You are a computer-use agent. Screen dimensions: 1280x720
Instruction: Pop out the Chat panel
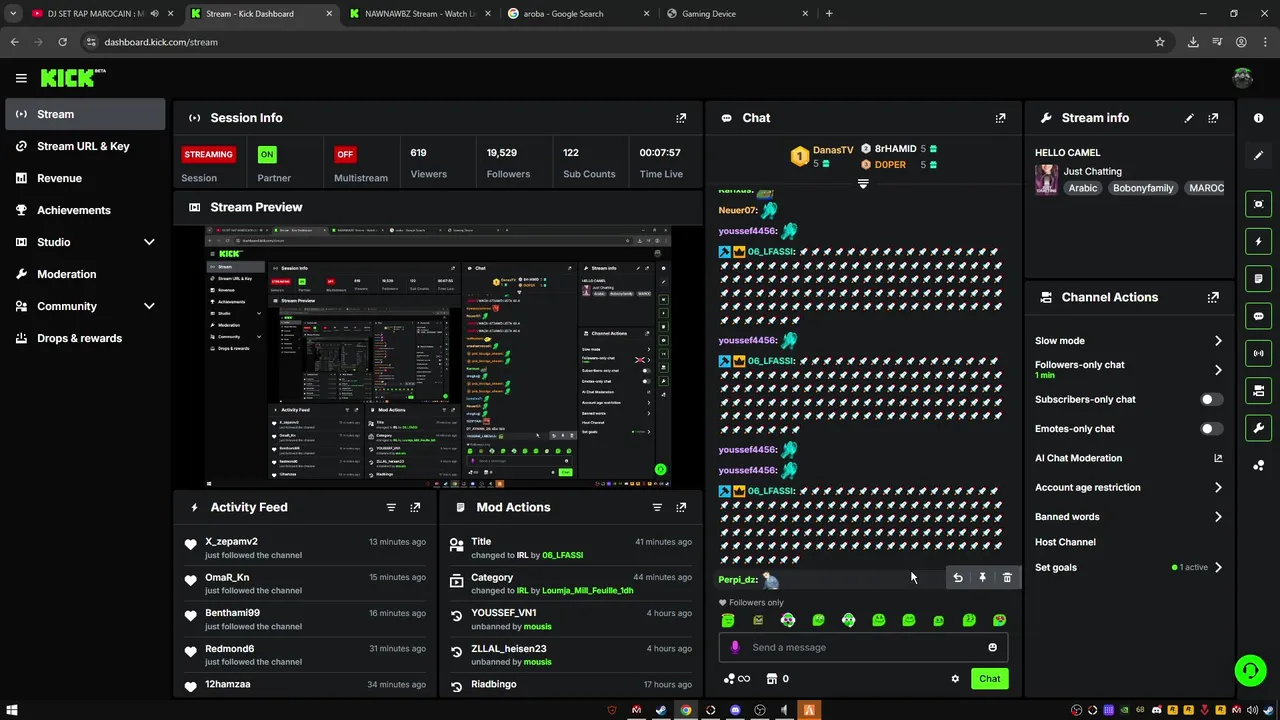point(1000,118)
